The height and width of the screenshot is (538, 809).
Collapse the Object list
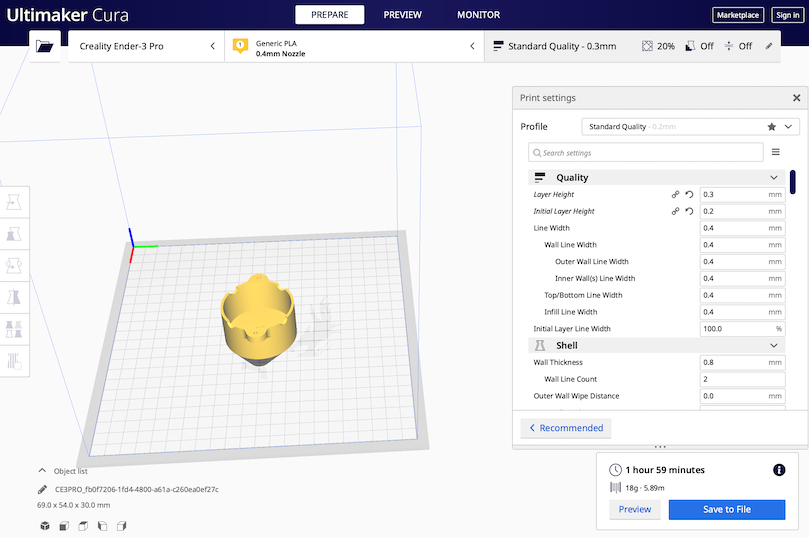tap(42, 470)
